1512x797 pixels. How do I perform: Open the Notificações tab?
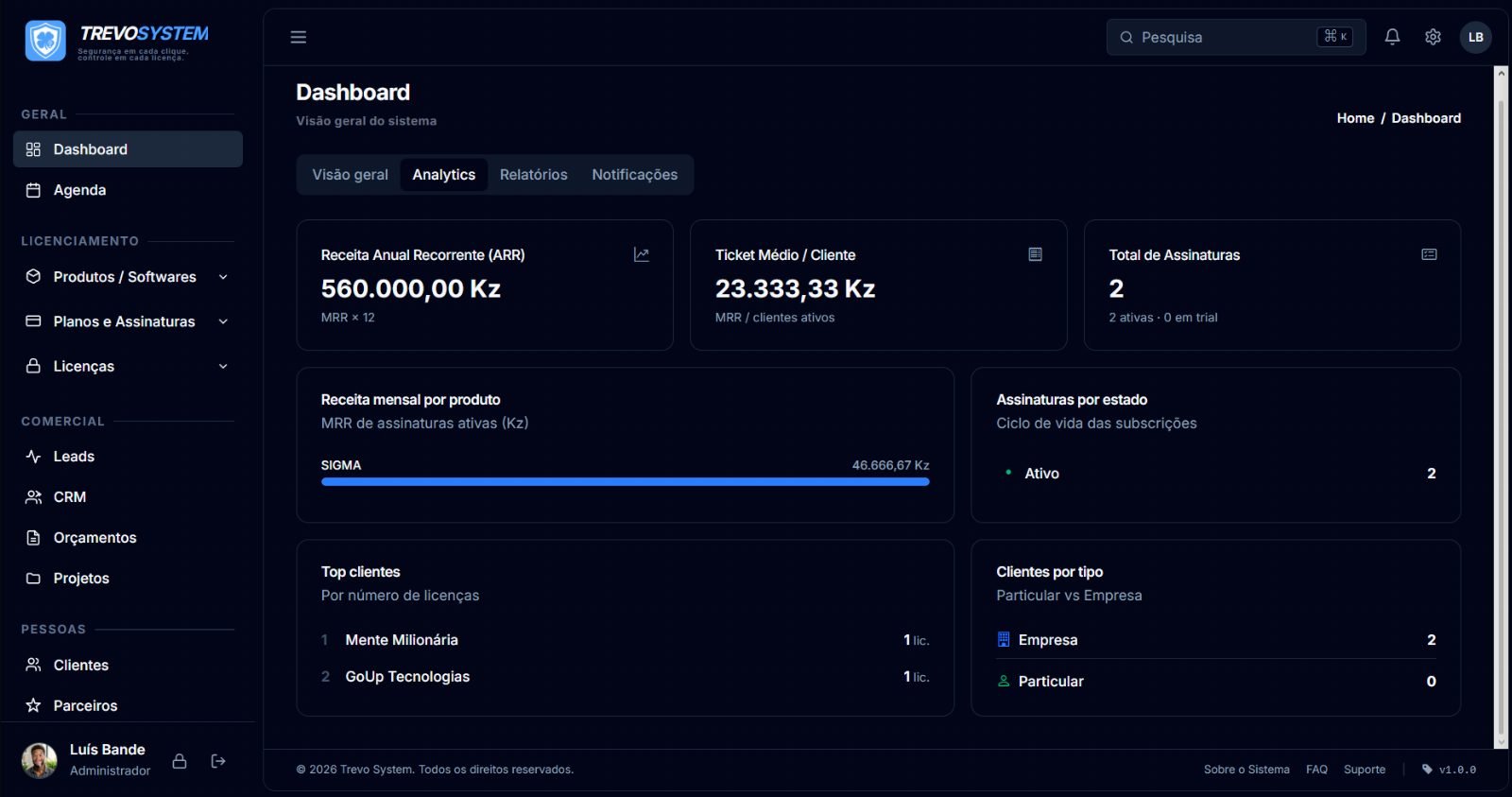(635, 175)
